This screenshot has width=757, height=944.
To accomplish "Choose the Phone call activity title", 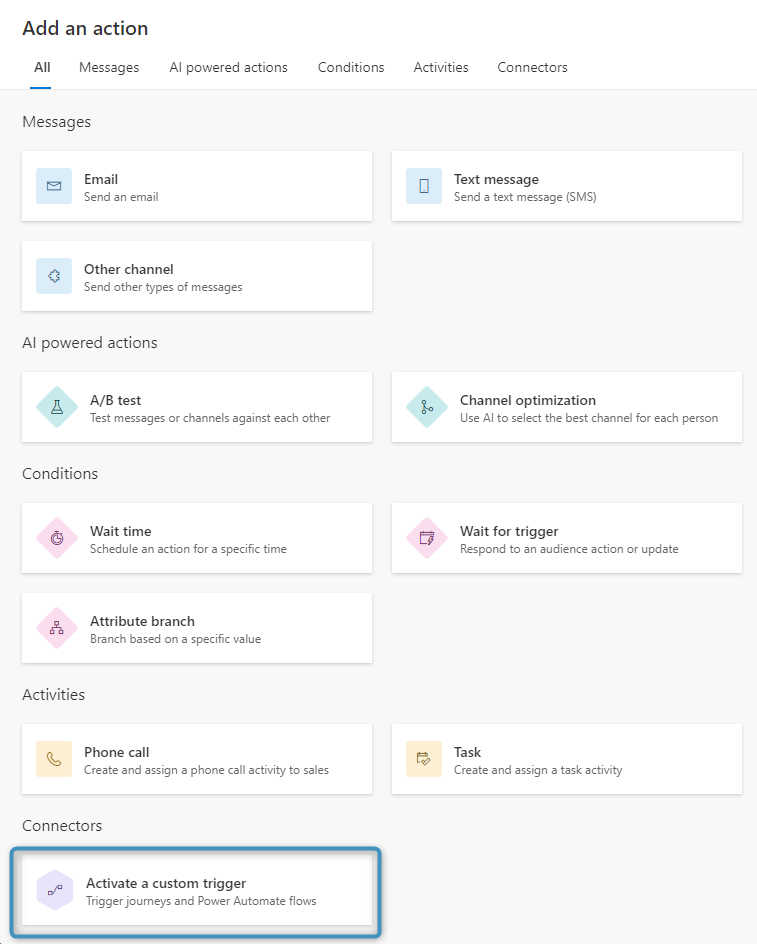I will click(117, 752).
